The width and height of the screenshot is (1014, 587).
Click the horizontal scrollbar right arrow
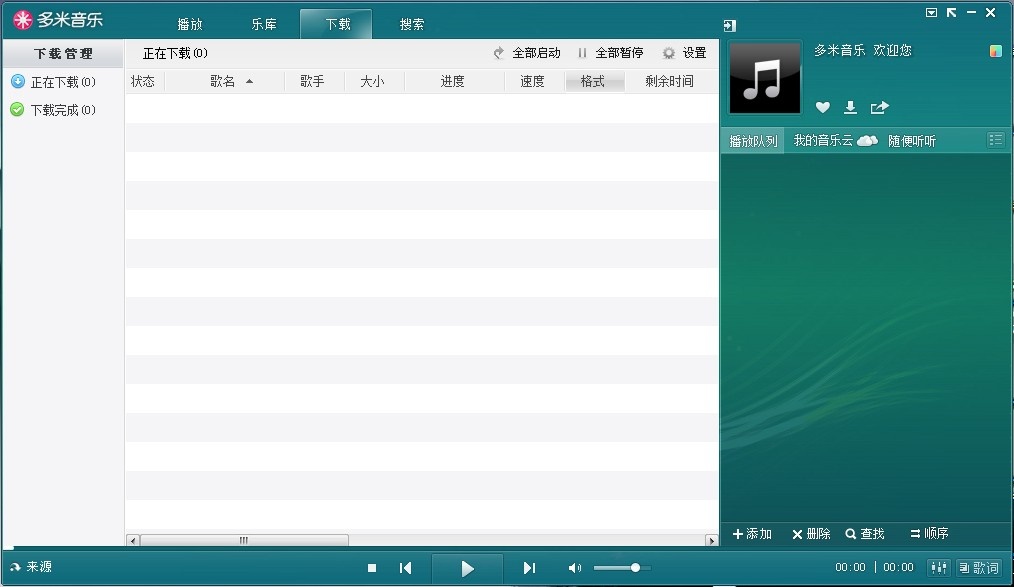711,540
